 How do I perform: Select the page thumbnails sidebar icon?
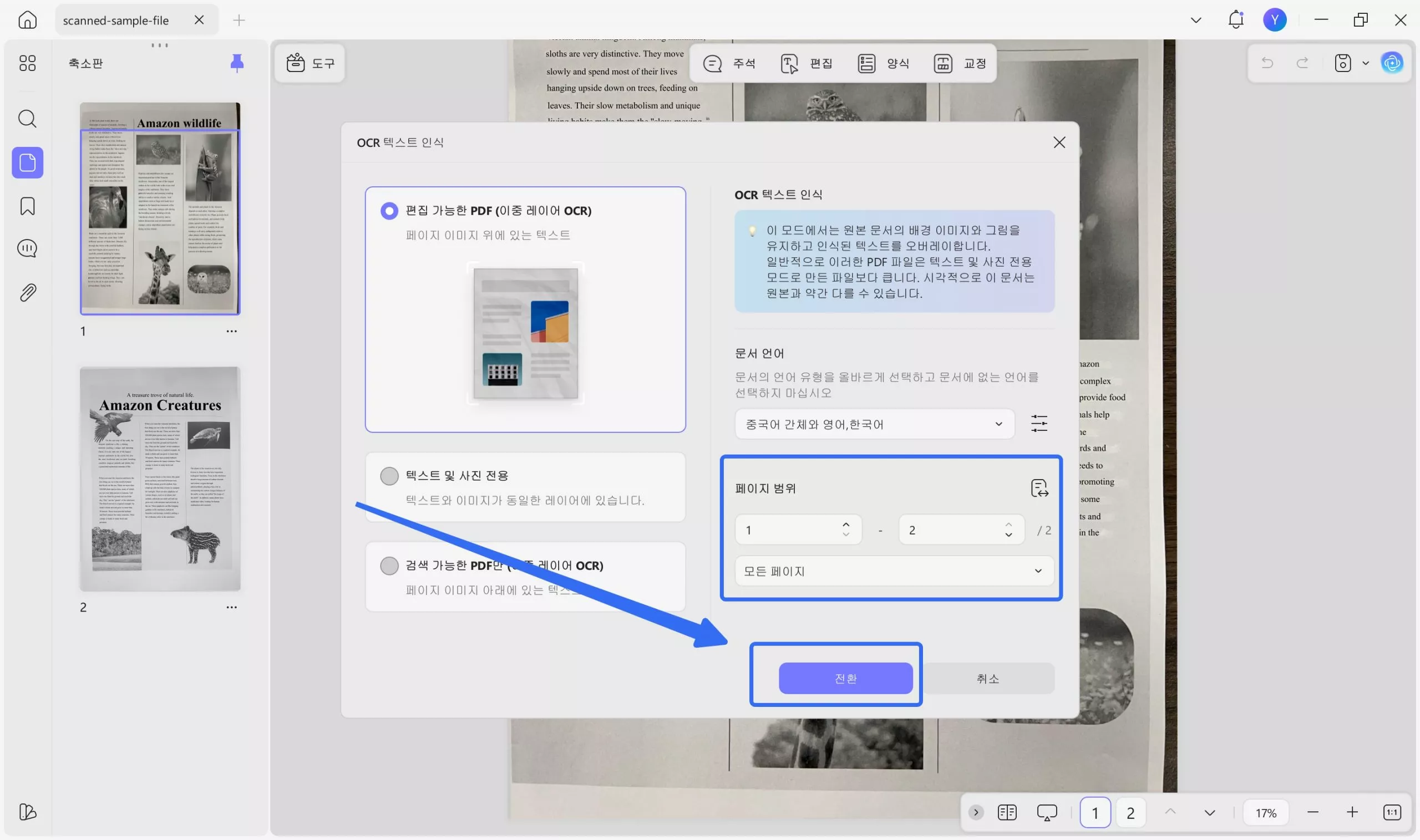27,163
